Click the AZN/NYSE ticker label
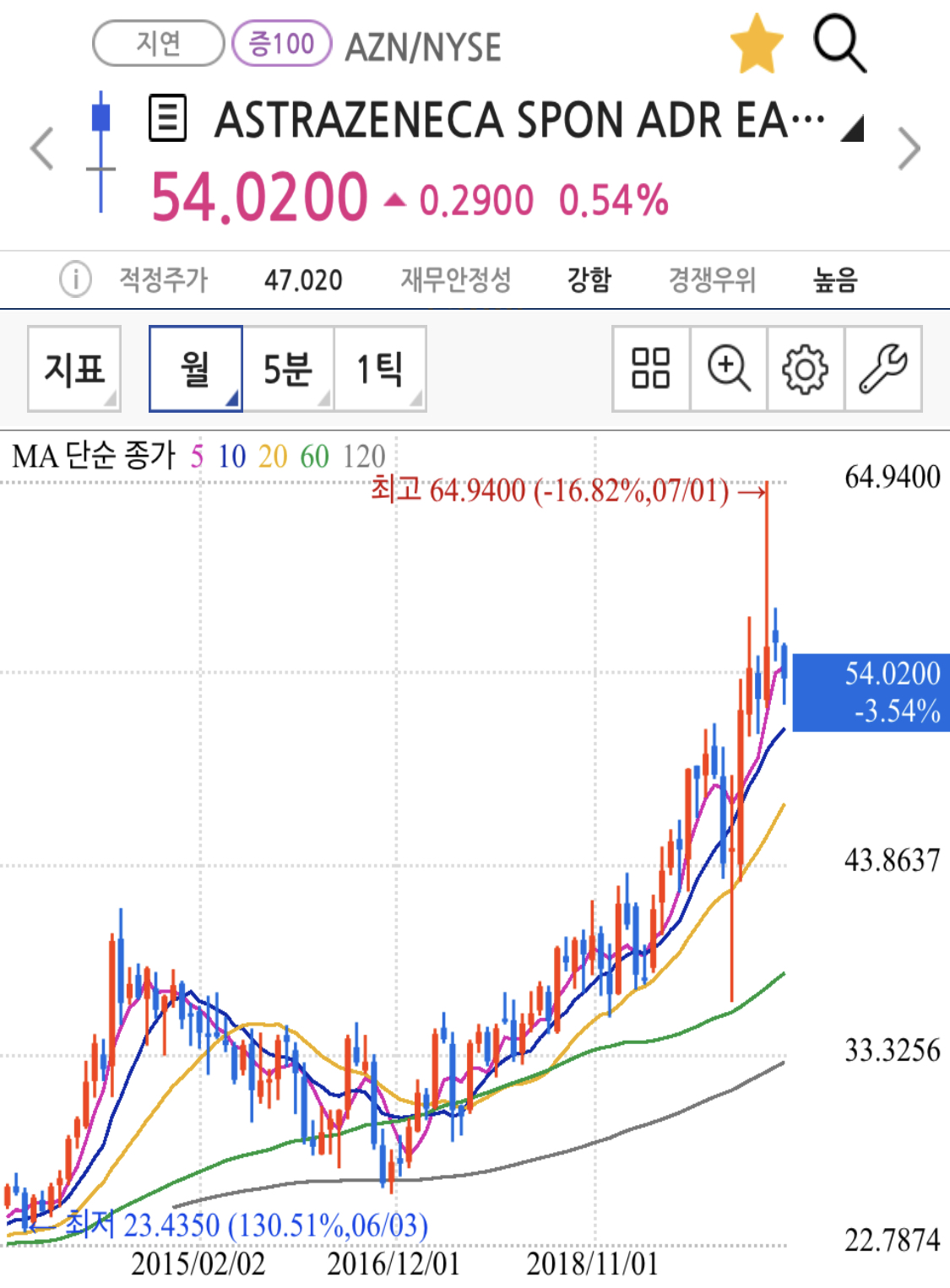950x1288 pixels. (x=423, y=47)
